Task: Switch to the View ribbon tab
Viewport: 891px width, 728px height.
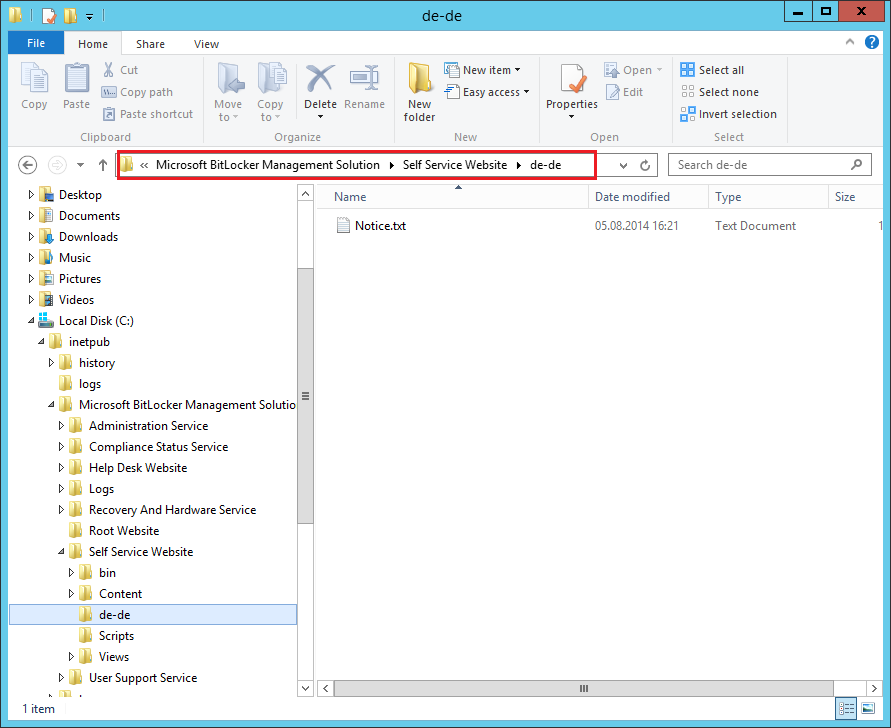Action: tap(206, 44)
